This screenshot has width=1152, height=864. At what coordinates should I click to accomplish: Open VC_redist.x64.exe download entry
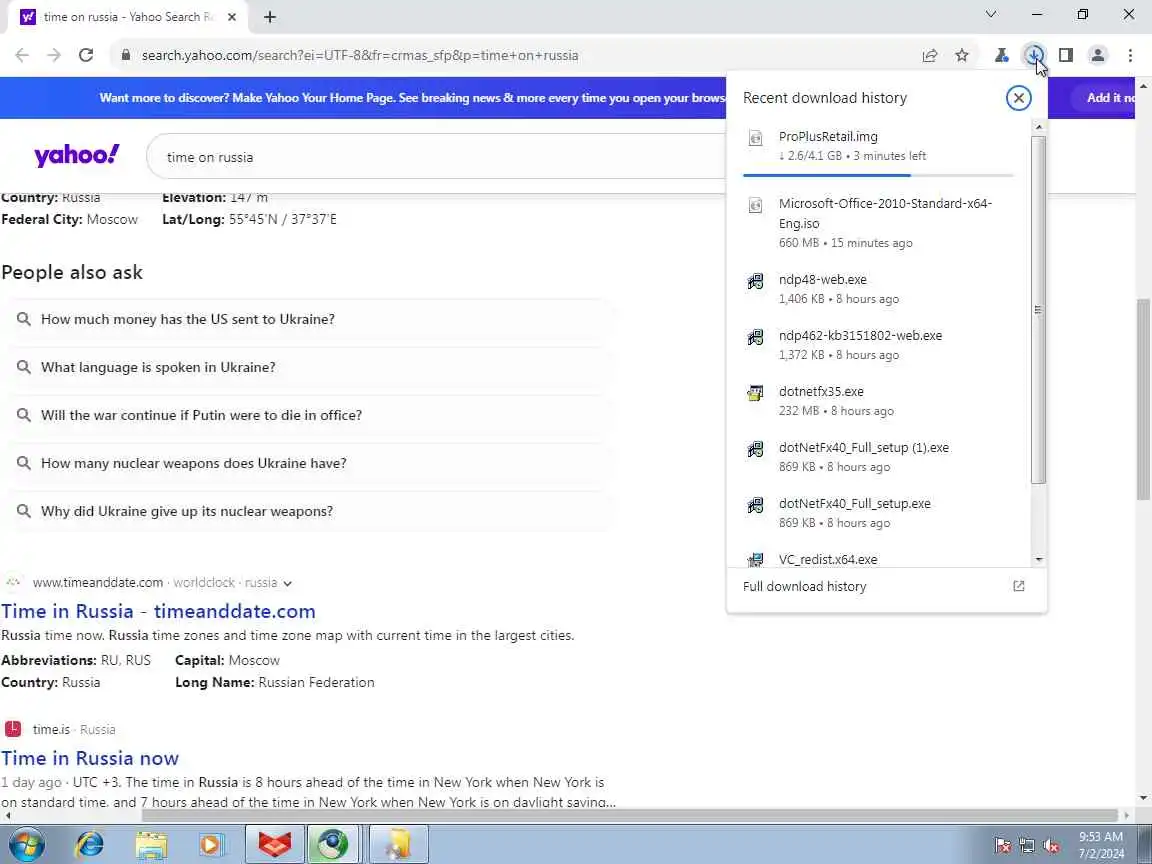pos(879,559)
